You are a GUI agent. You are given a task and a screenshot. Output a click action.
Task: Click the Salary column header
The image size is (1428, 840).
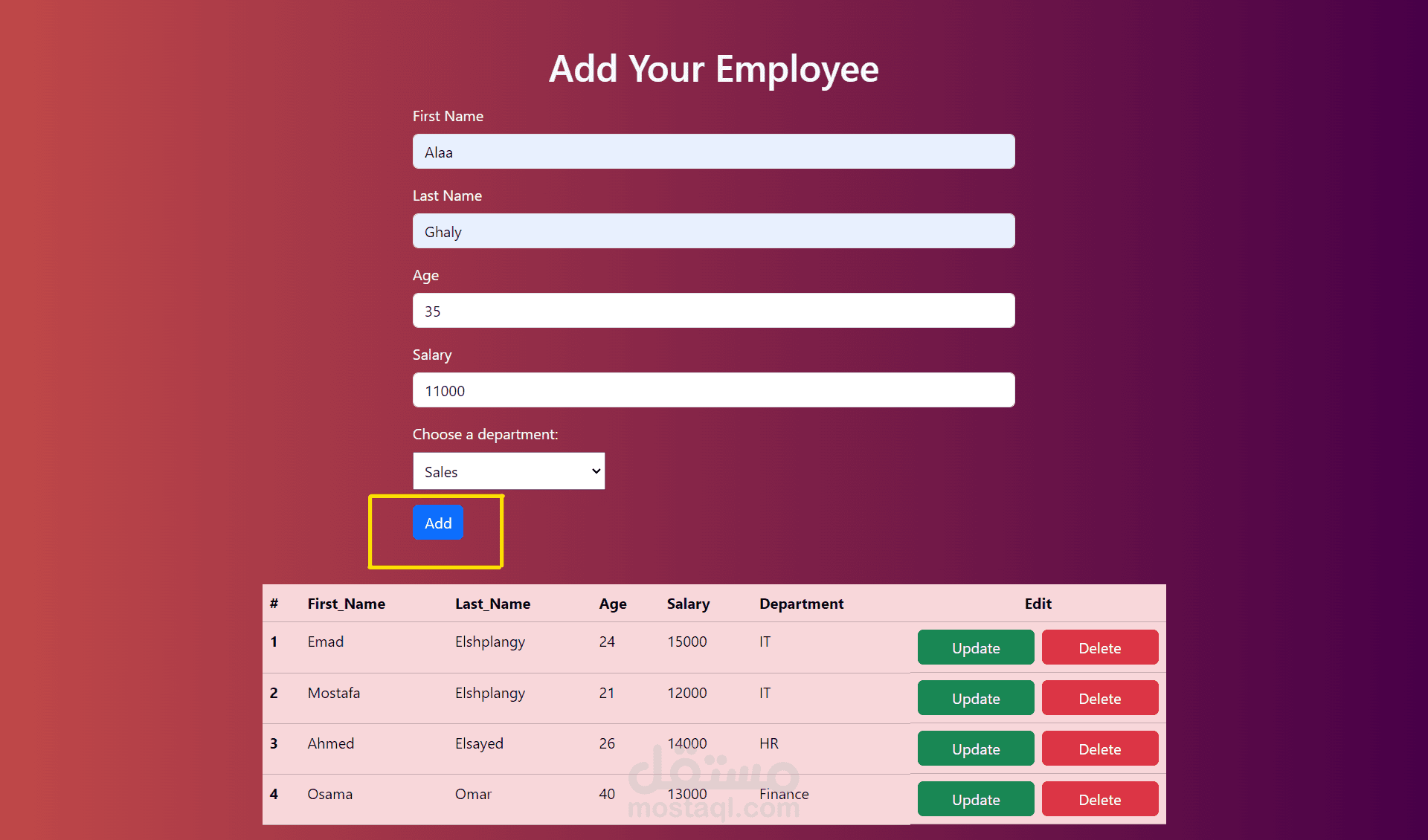[688, 604]
